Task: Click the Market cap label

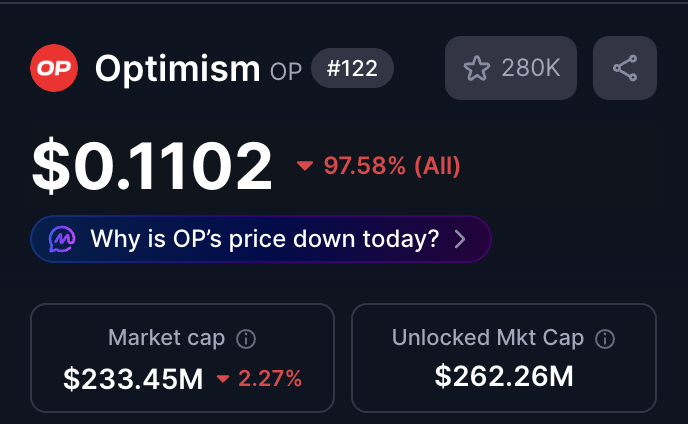Action: (x=166, y=338)
